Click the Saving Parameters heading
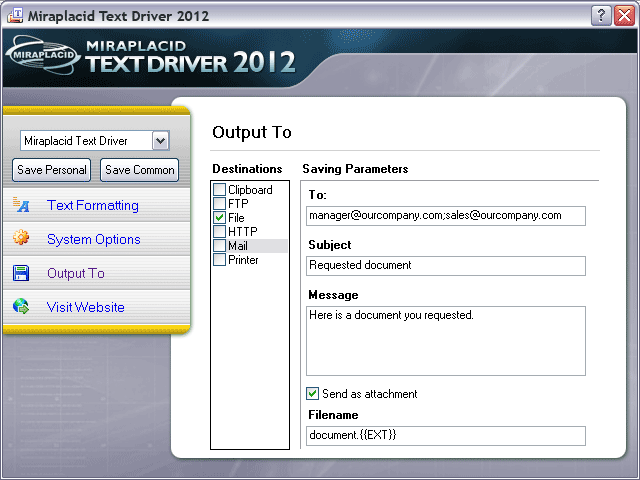 [355, 169]
